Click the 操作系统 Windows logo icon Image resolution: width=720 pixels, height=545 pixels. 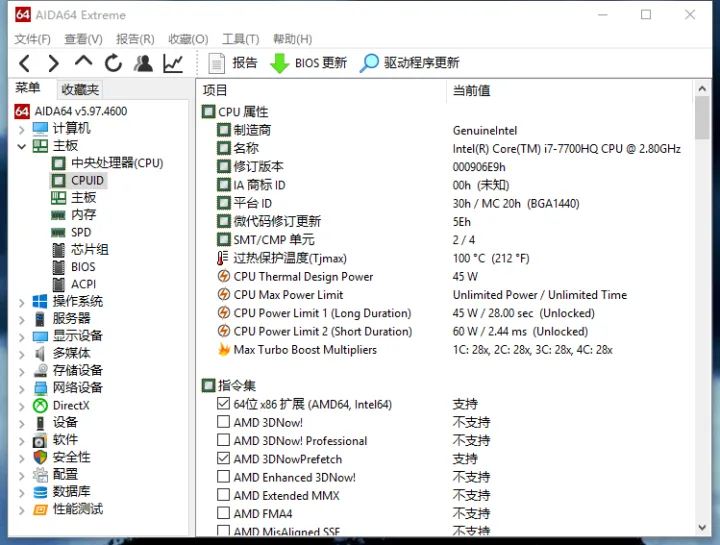40,302
